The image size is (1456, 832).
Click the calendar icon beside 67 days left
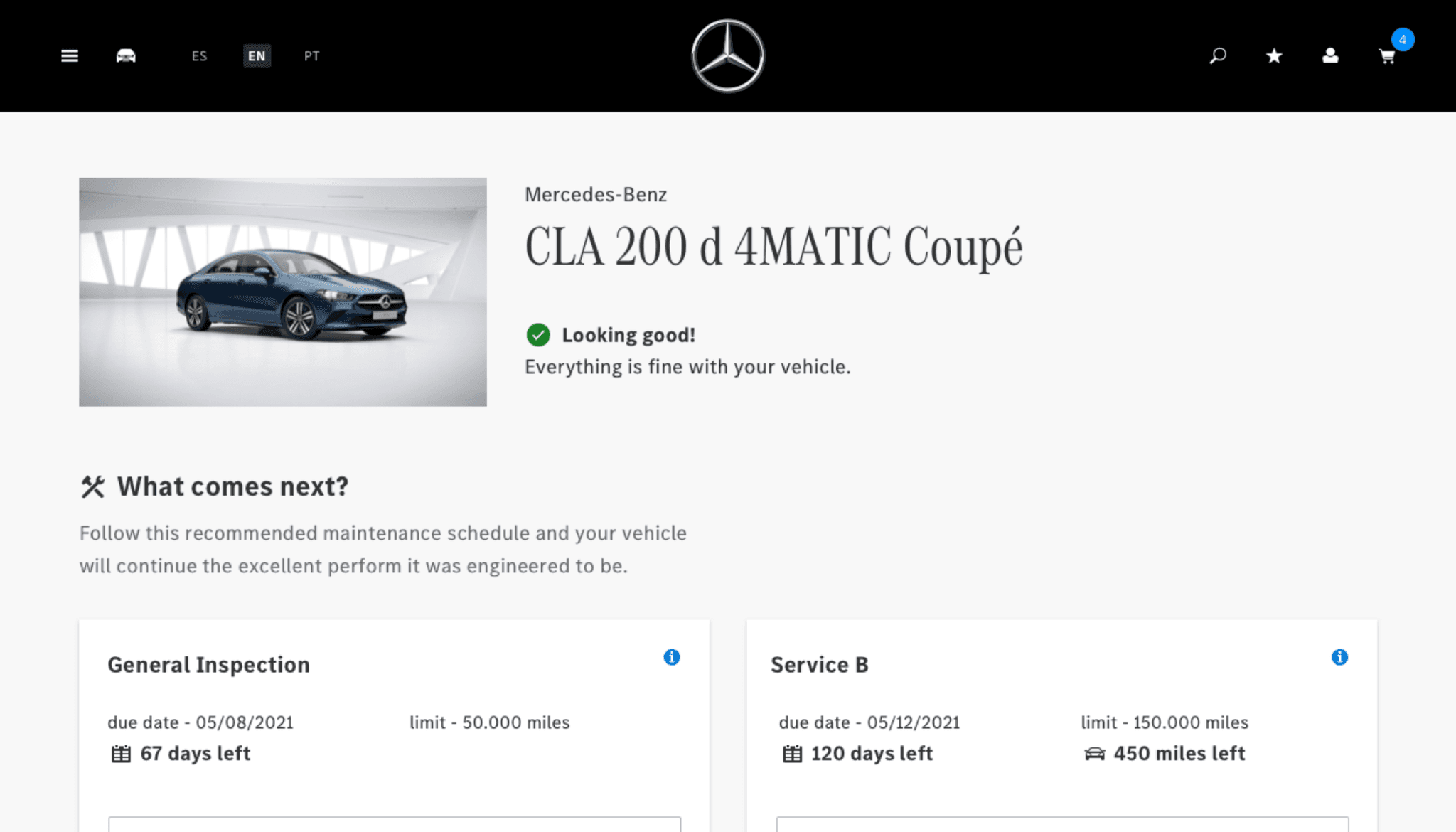pyautogui.click(x=119, y=753)
